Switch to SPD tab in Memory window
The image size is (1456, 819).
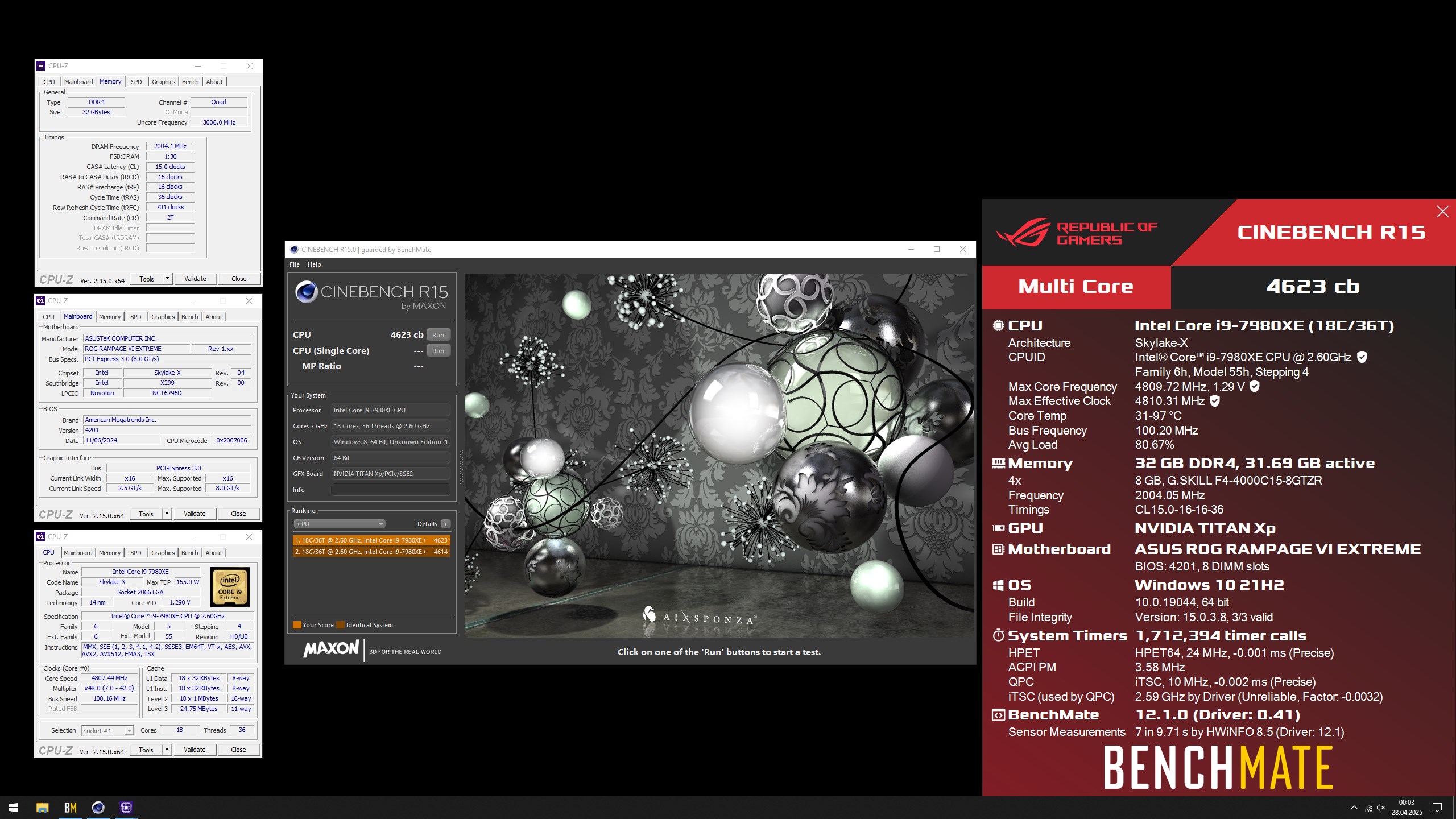[x=136, y=82]
